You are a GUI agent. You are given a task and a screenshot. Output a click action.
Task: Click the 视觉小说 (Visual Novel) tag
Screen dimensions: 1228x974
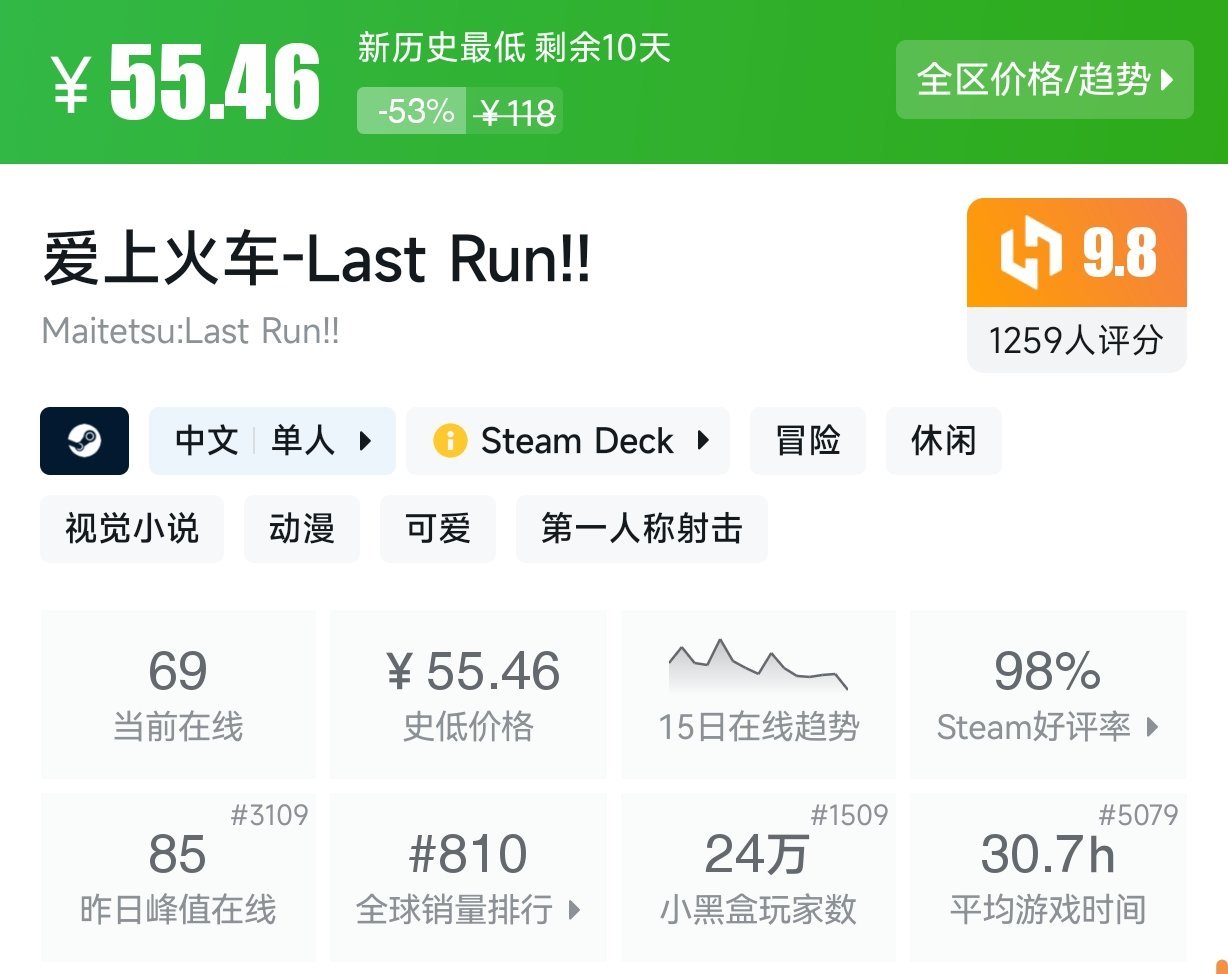pos(131,530)
